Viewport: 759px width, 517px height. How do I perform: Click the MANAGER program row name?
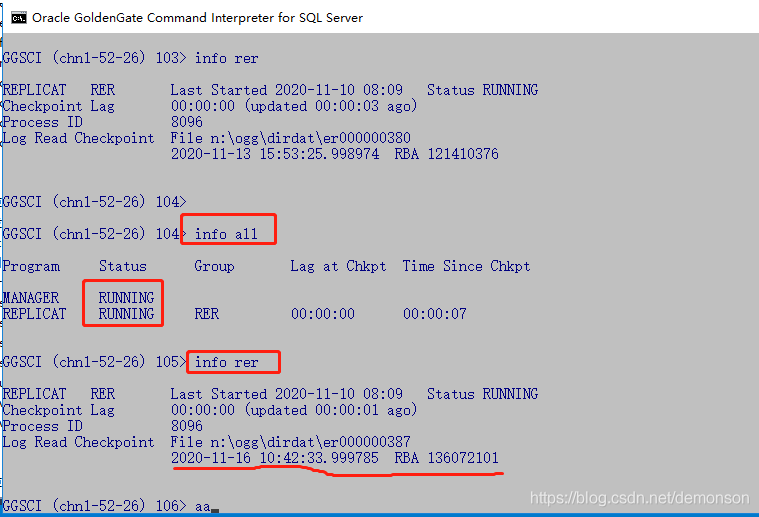[31, 298]
